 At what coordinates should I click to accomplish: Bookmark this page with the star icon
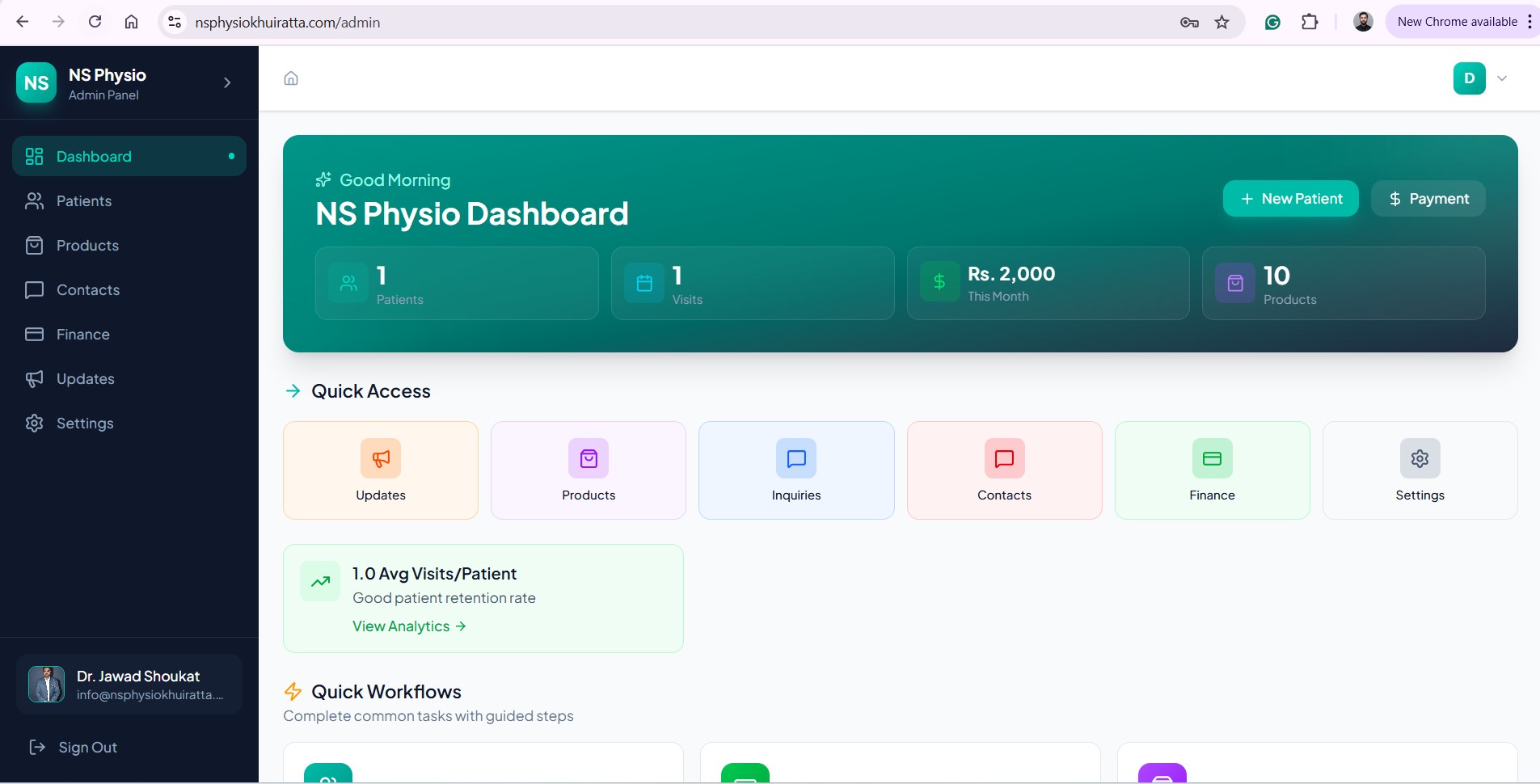point(1221,22)
